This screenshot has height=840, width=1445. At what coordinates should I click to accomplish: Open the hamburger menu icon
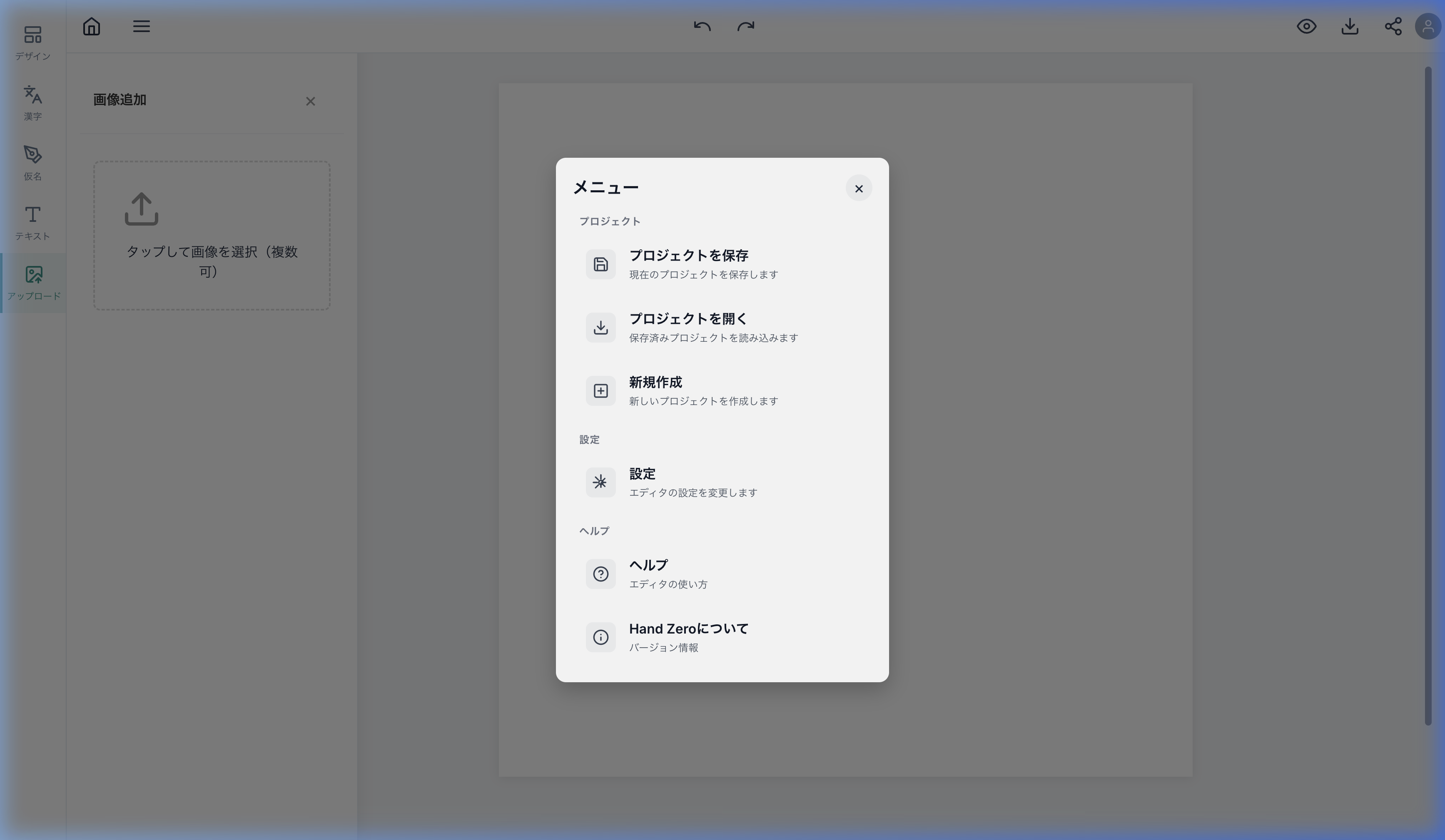tap(141, 26)
